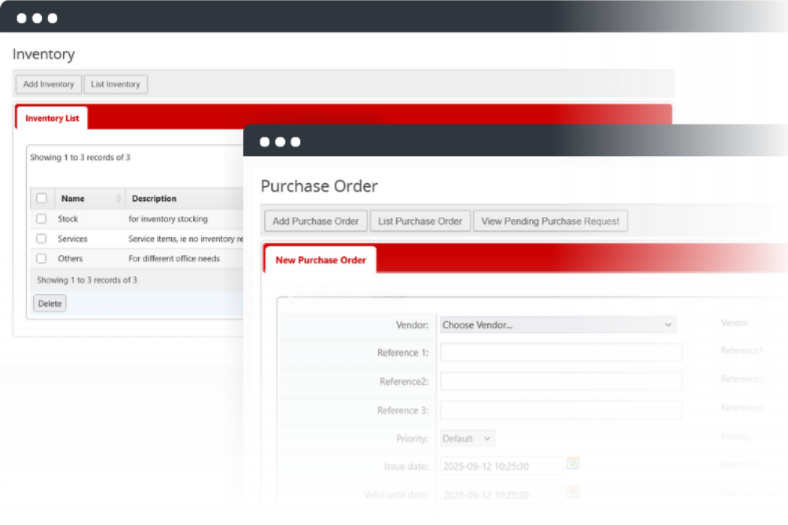Delete selected inventory records
The width and height of the screenshot is (788, 525).
click(x=49, y=303)
